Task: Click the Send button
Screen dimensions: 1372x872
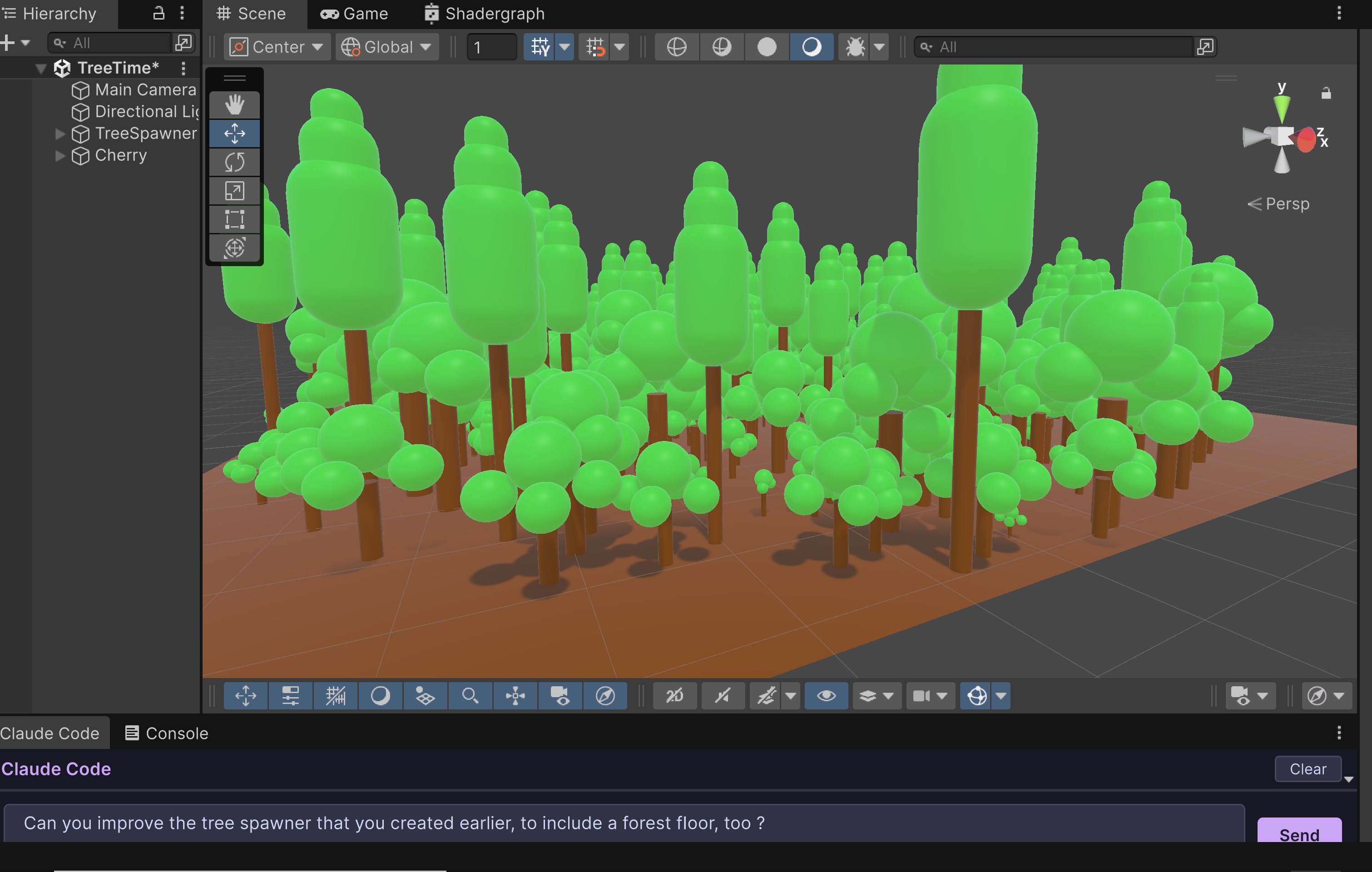Action: point(1299,835)
